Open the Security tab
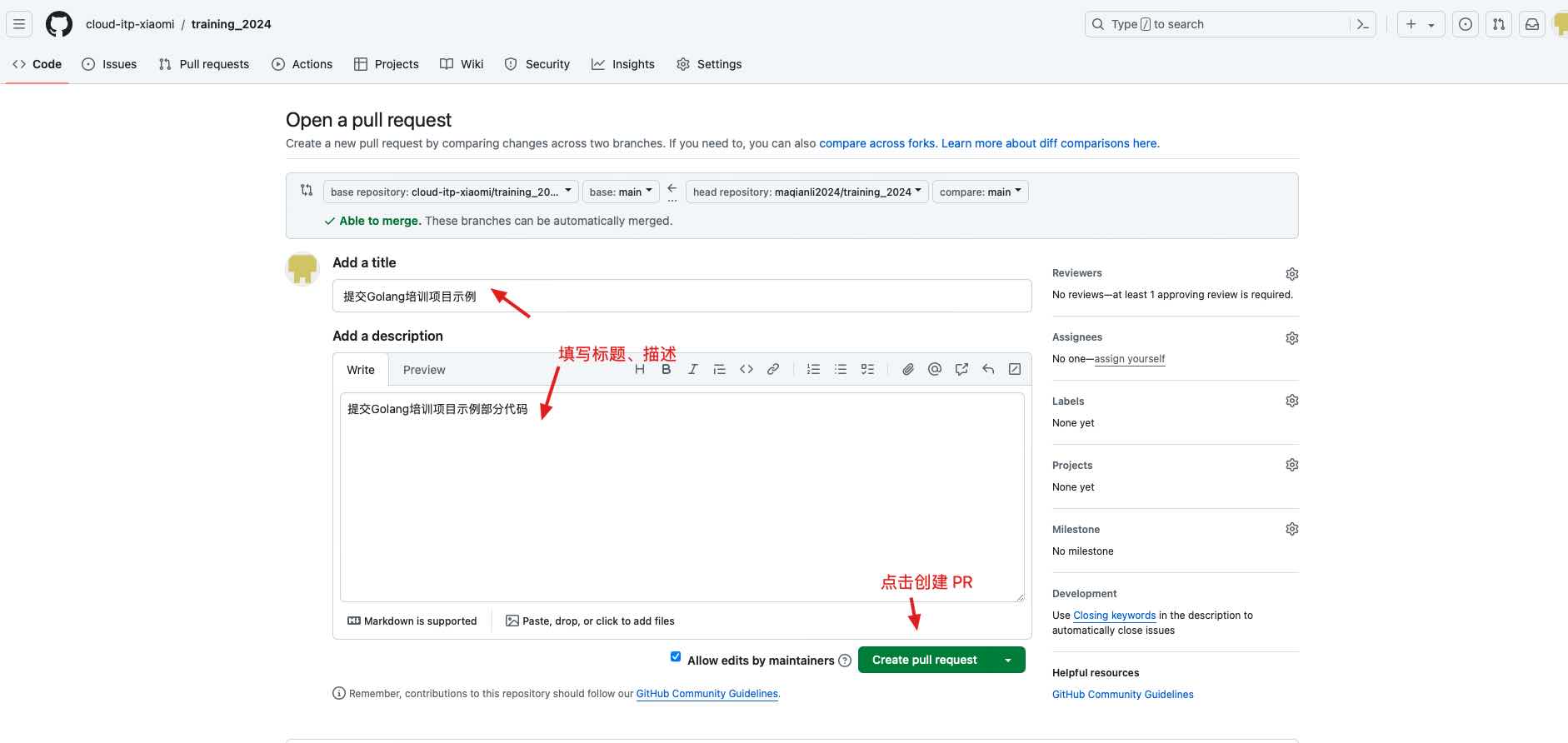The height and width of the screenshot is (743, 1568). [x=537, y=64]
